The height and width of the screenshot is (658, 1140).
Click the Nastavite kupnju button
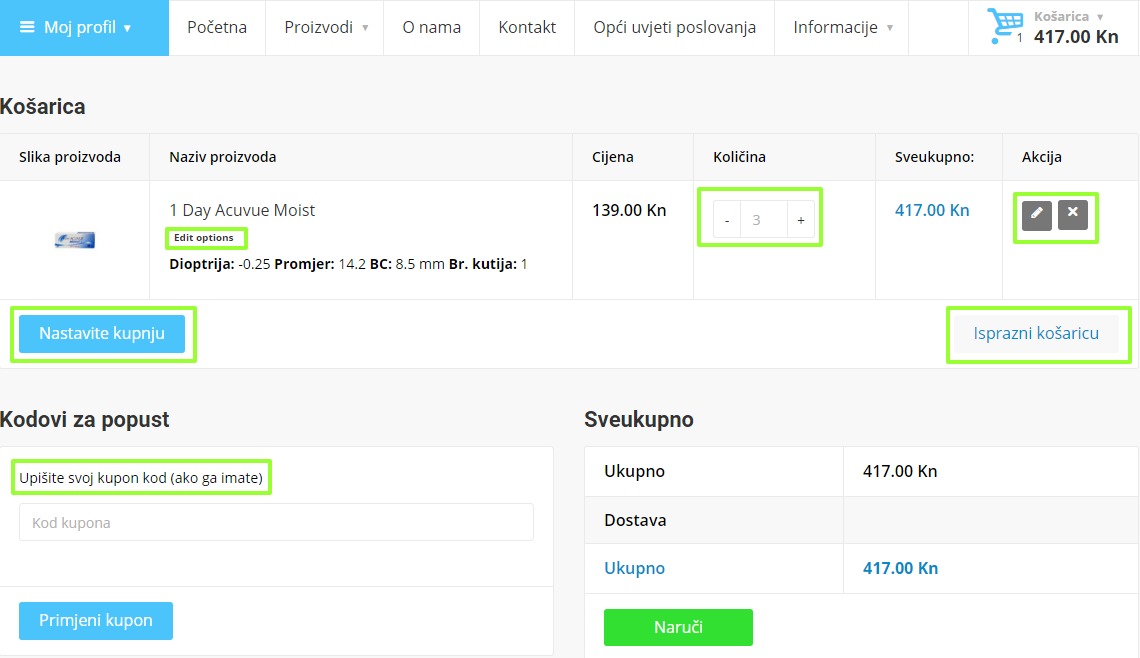click(103, 333)
